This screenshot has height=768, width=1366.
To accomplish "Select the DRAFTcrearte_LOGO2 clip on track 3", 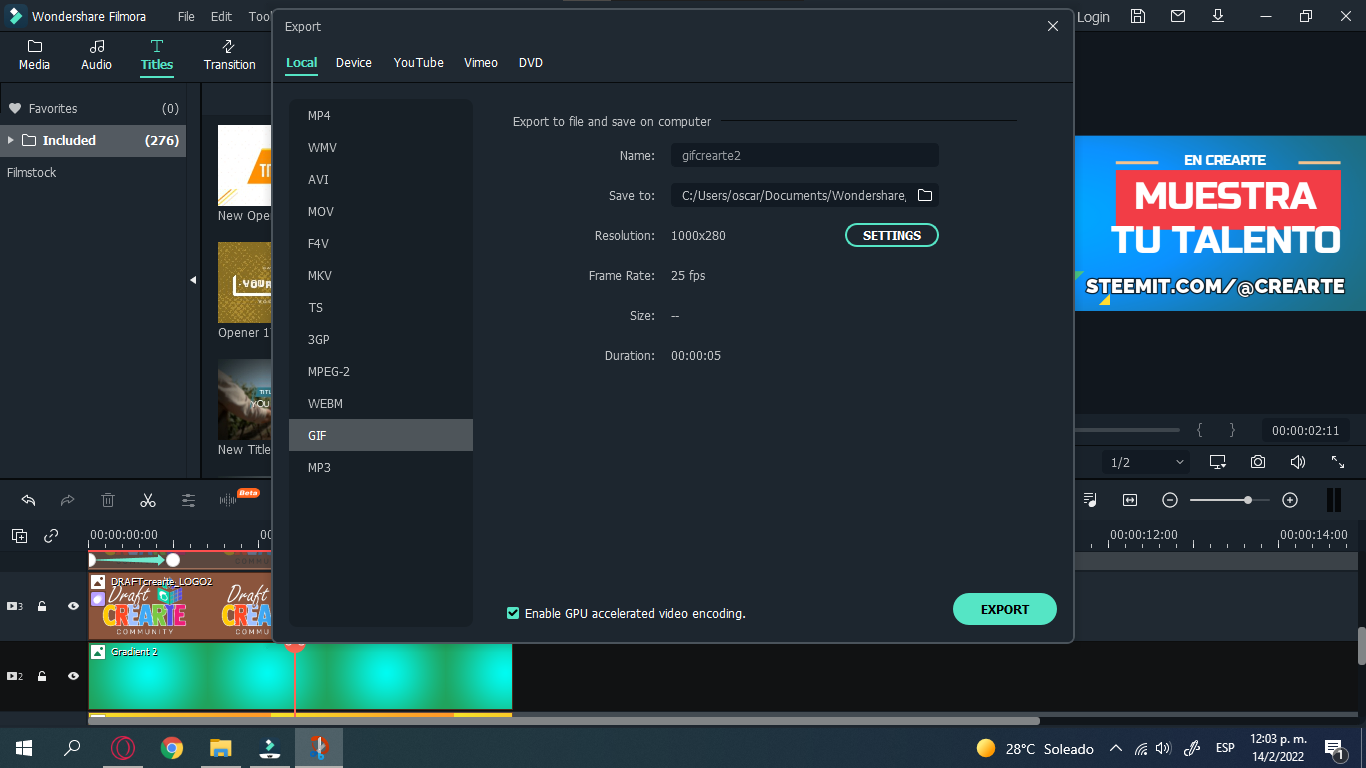I will pos(180,606).
